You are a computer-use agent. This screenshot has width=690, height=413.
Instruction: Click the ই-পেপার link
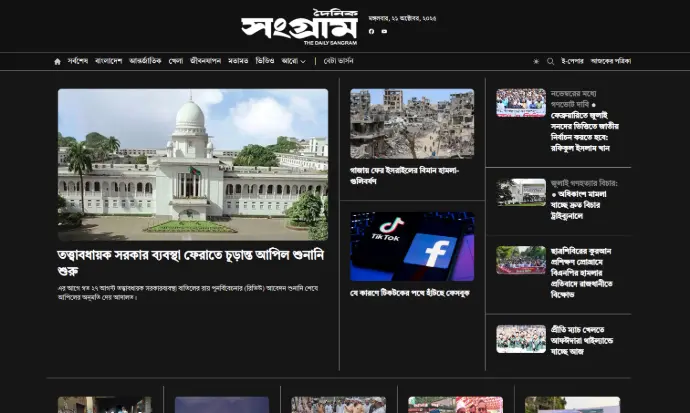click(x=572, y=61)
